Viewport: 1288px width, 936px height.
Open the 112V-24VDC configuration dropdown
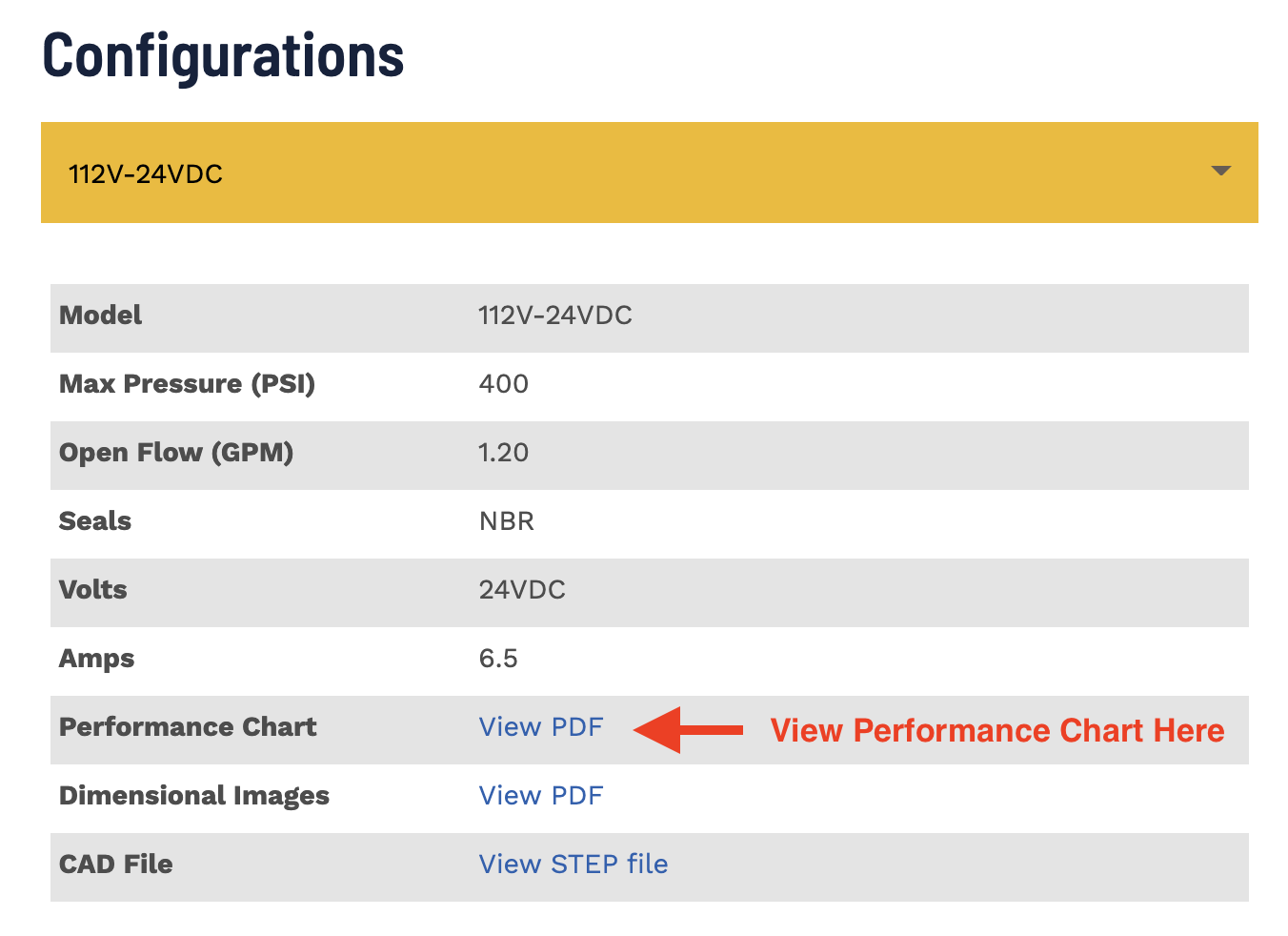(648, 173)
